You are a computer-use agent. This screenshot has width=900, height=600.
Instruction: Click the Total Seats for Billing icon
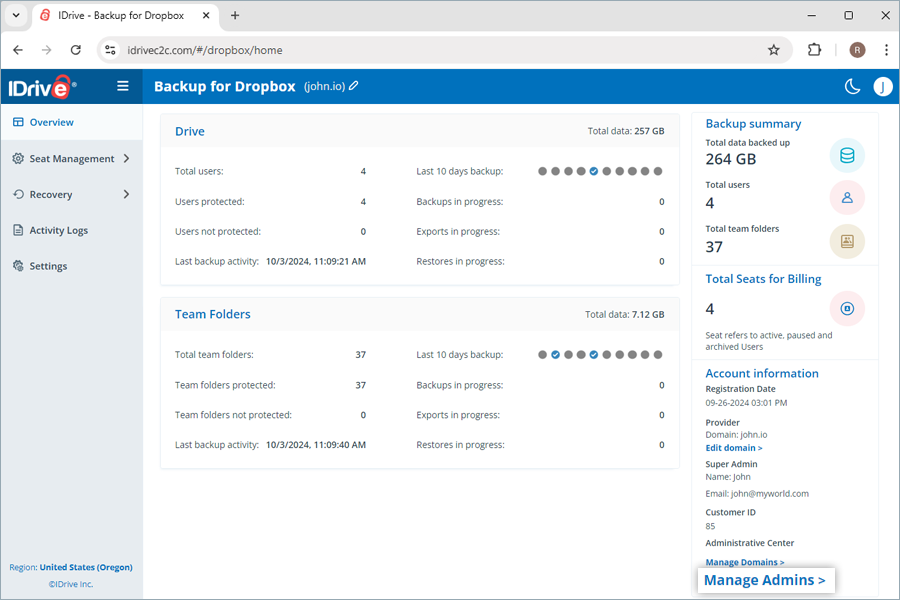847,308
